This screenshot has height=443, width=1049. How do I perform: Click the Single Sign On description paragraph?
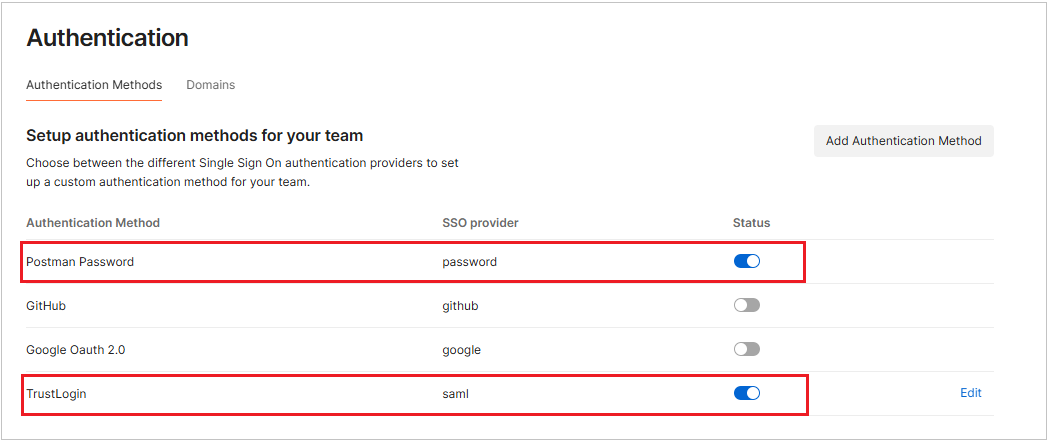[242, 173]
